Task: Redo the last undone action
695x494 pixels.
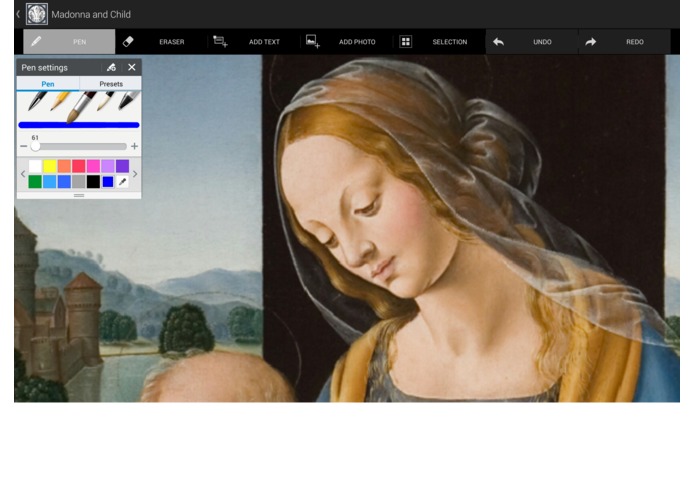Action: 624,42
